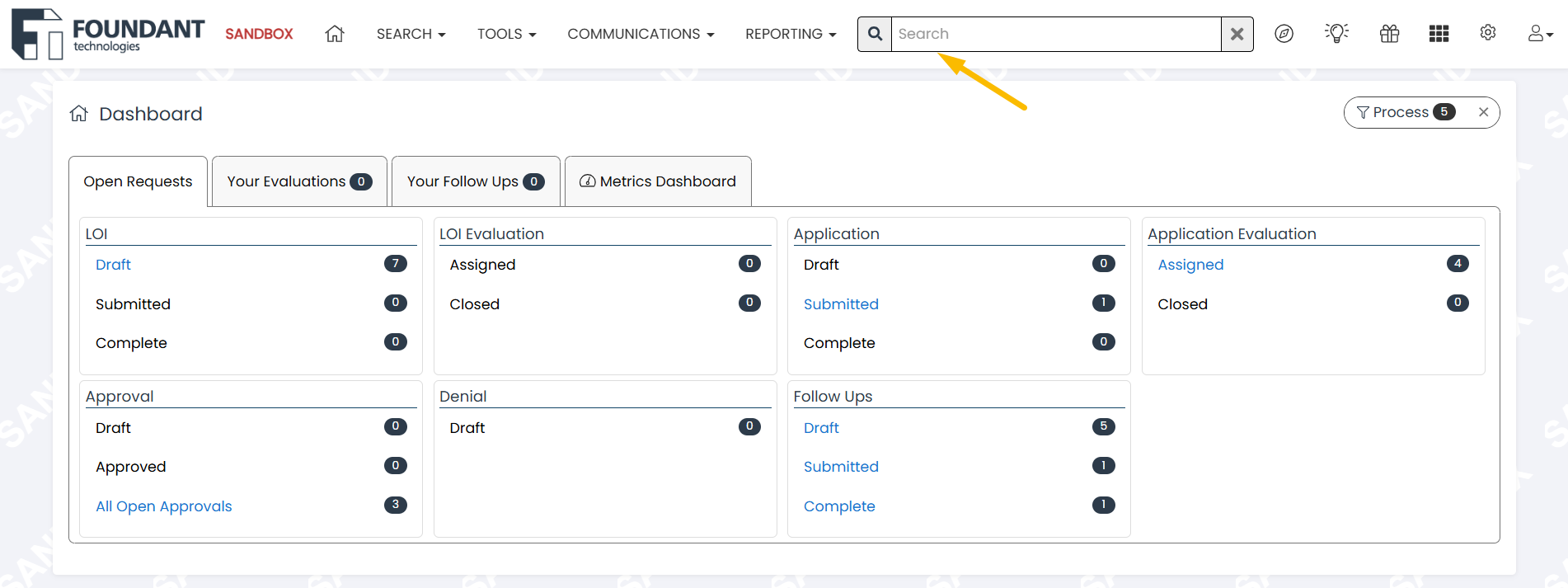Click Application Evaluation Closed text
Viewport: 1568px width, 588px height.
[1182, 304]
